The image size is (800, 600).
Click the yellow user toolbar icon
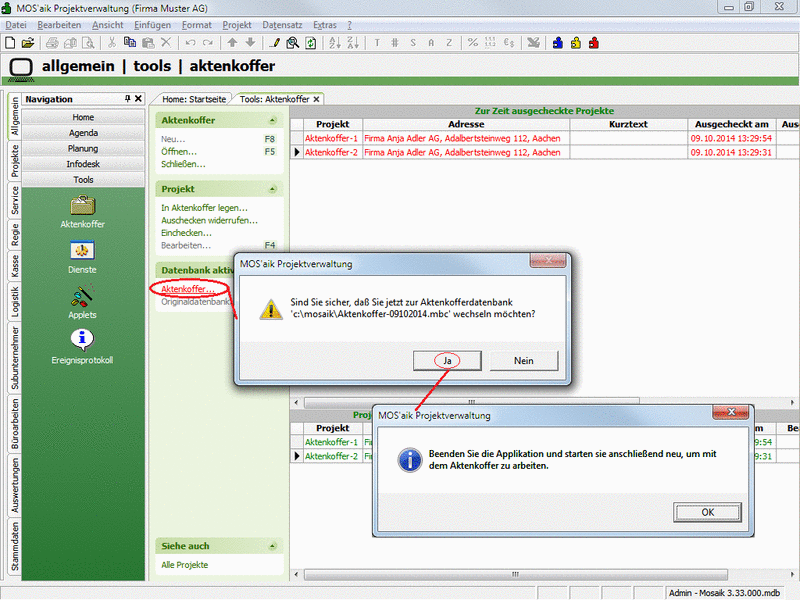pos(576,43)
